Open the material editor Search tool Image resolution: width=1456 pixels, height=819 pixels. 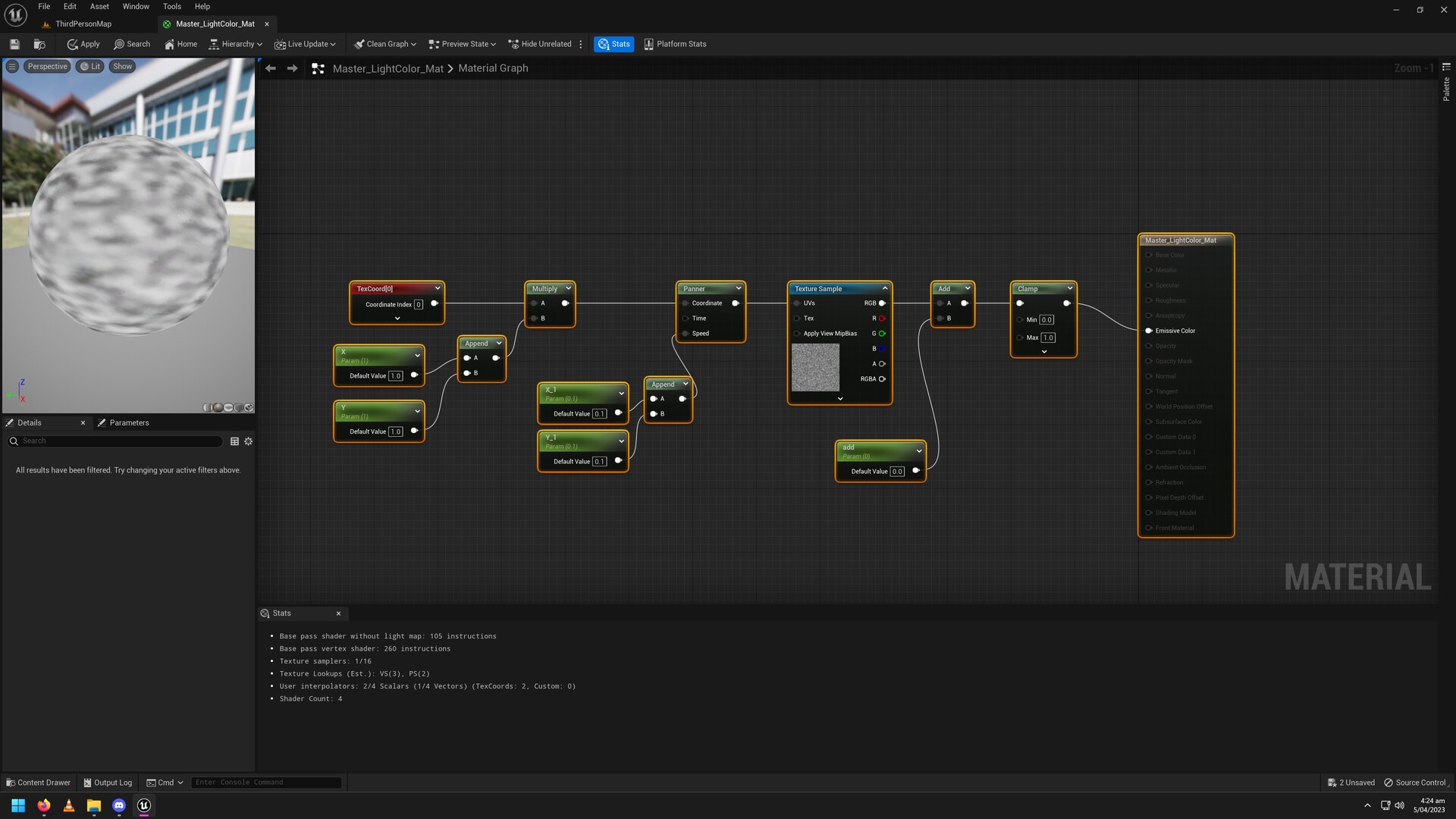coord(132,43)
